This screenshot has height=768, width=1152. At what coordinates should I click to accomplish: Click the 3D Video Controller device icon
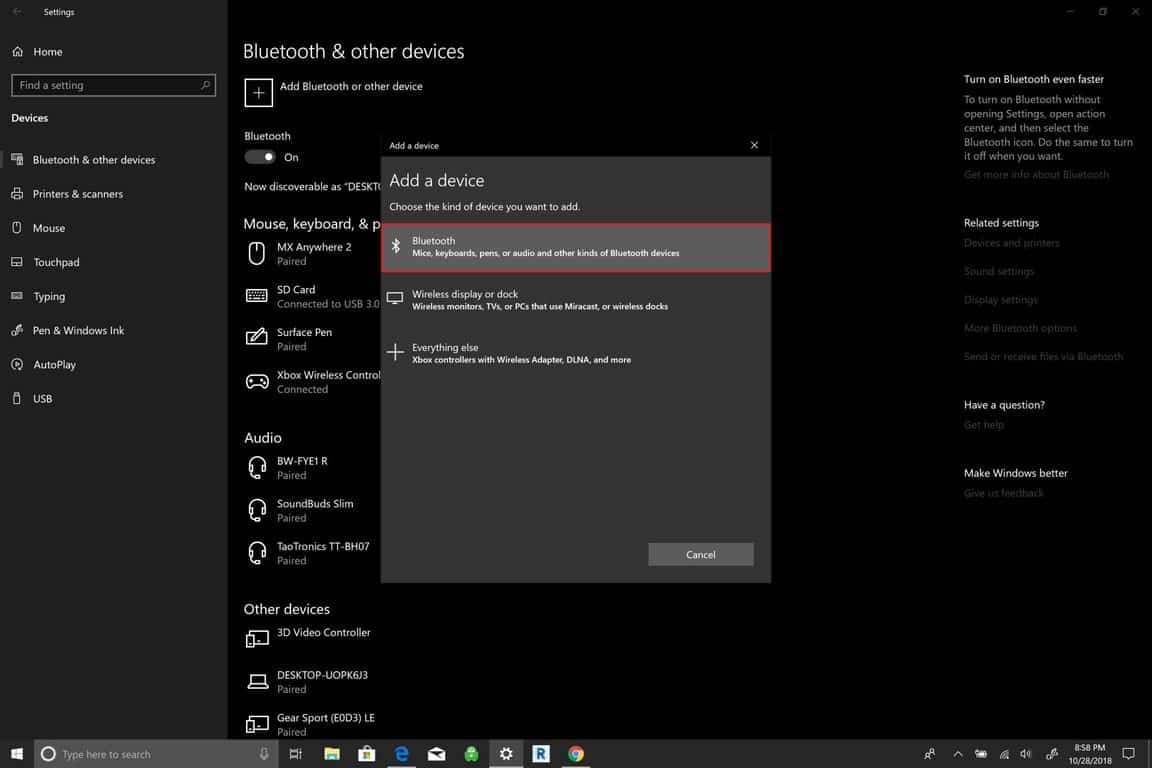pos(257,639)
